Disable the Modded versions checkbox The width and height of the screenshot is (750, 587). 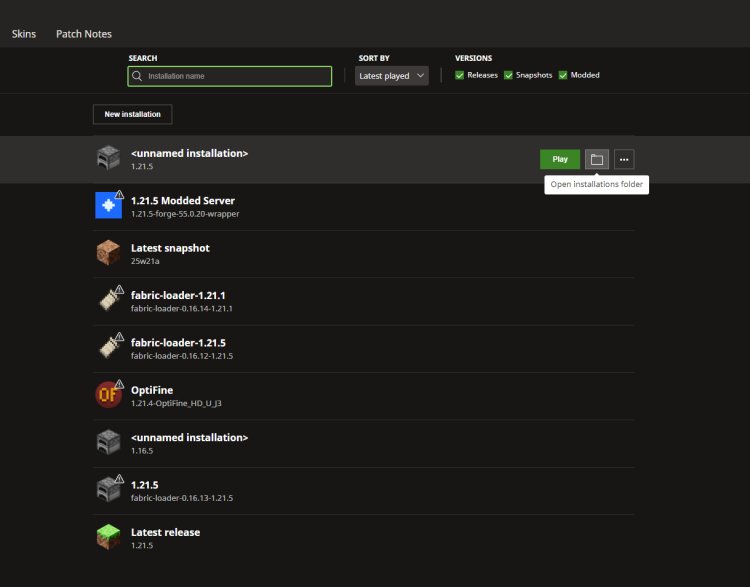click(563, 75)
